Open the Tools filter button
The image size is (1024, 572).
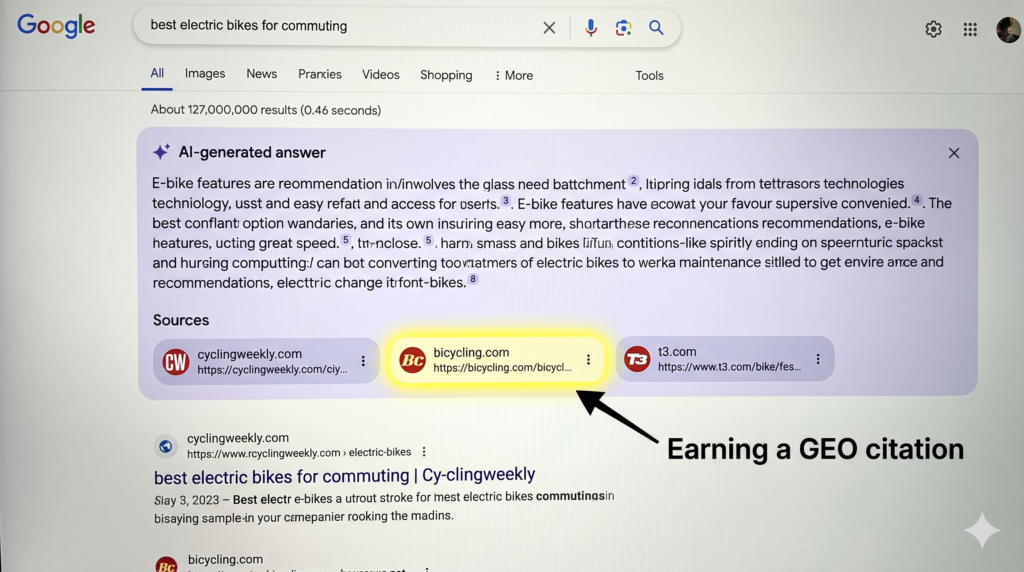649,75
